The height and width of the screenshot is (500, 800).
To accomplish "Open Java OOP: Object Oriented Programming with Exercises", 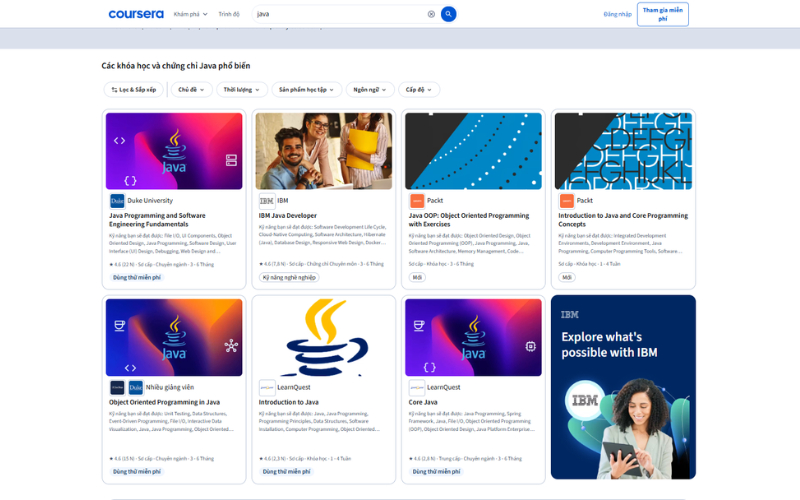I will point(469,220).
